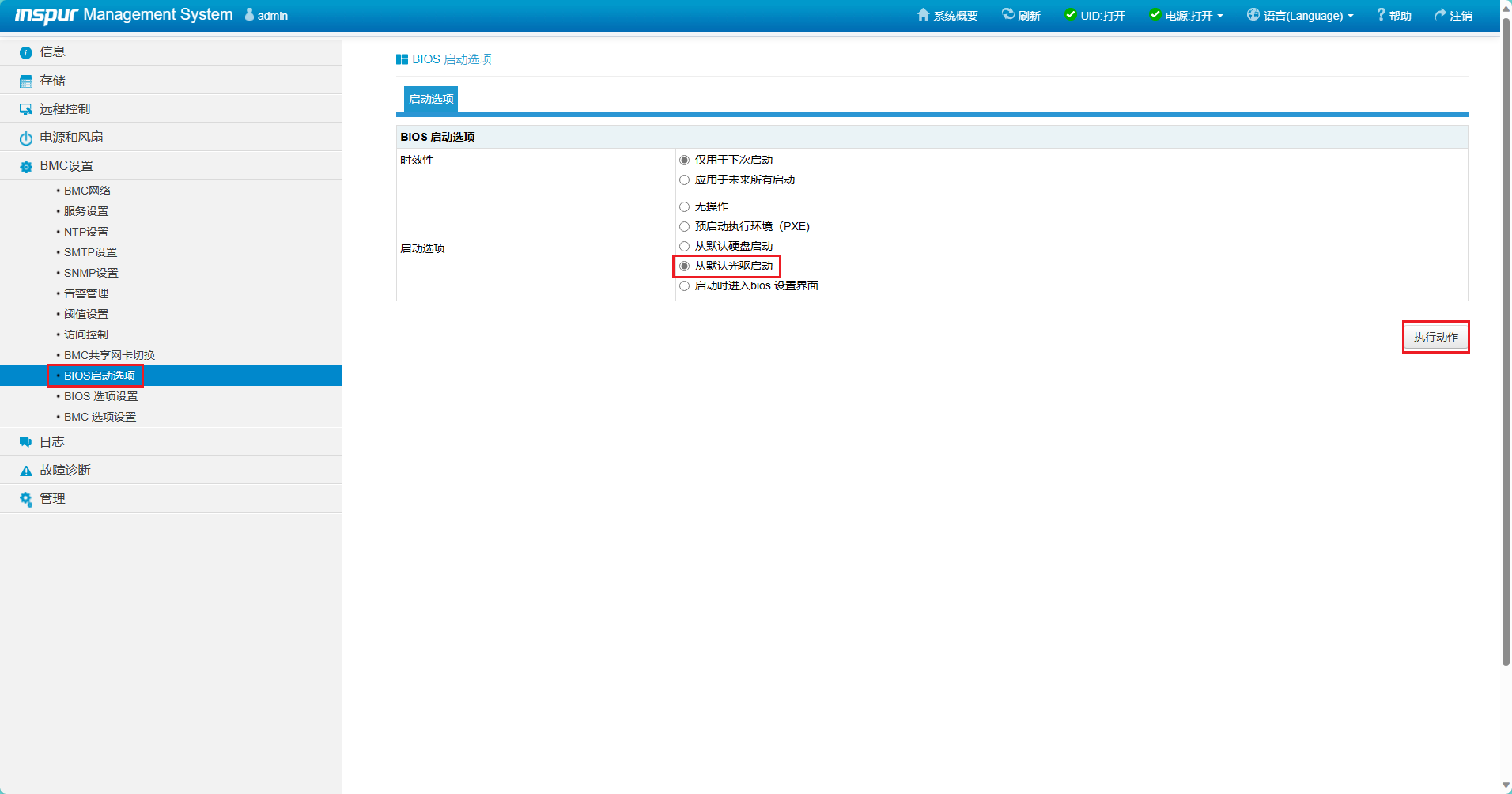The height and width of the screenshot is (794, 1512).
Task: Go to 系统概要 overview link
Action: click(947, 16)
